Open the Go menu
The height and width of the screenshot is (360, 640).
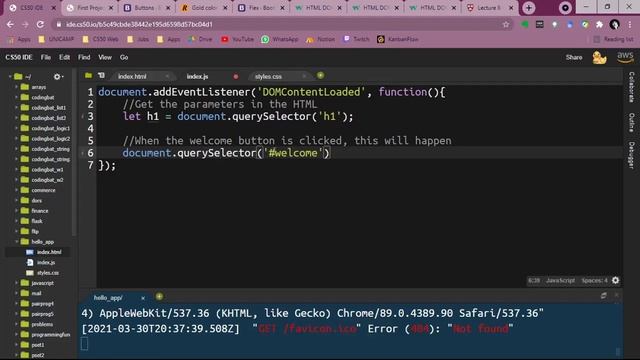pos(124,58)
